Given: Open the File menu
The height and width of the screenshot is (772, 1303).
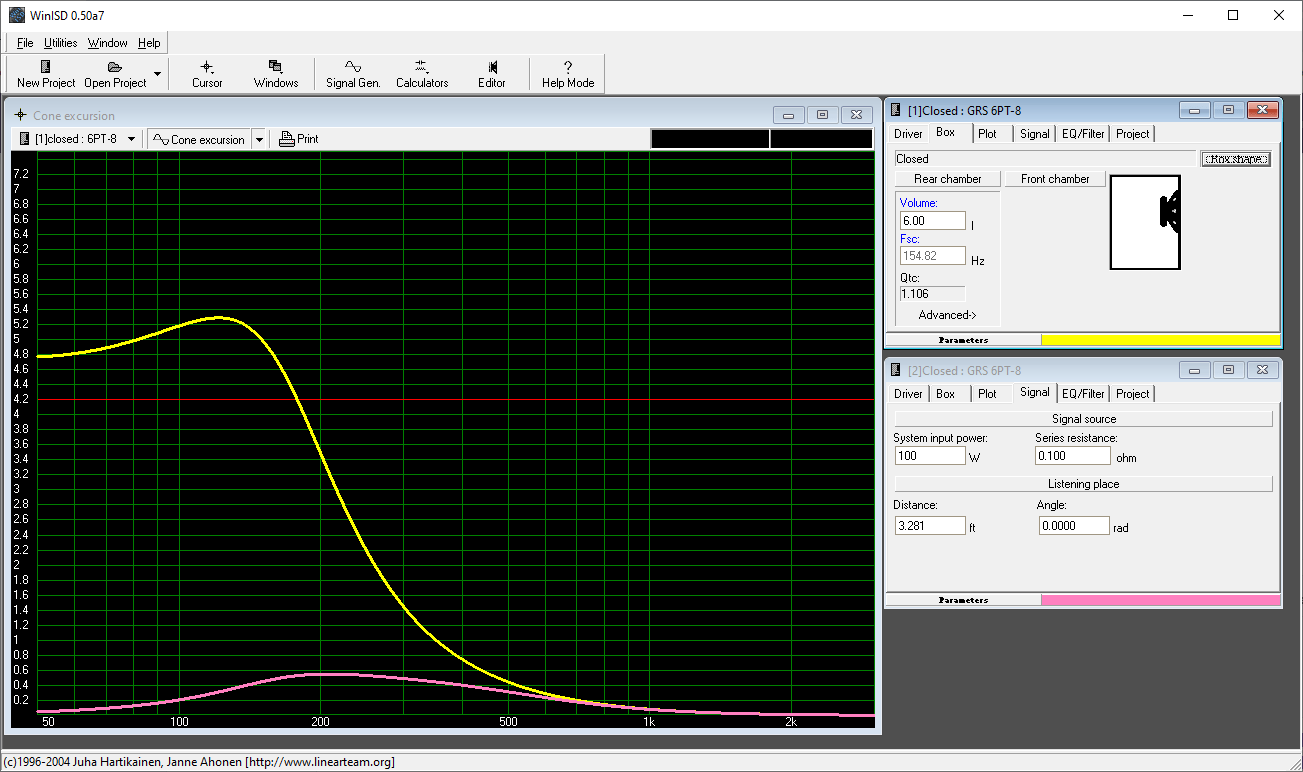Looking at the screenshot, I should tap(25, 43).
